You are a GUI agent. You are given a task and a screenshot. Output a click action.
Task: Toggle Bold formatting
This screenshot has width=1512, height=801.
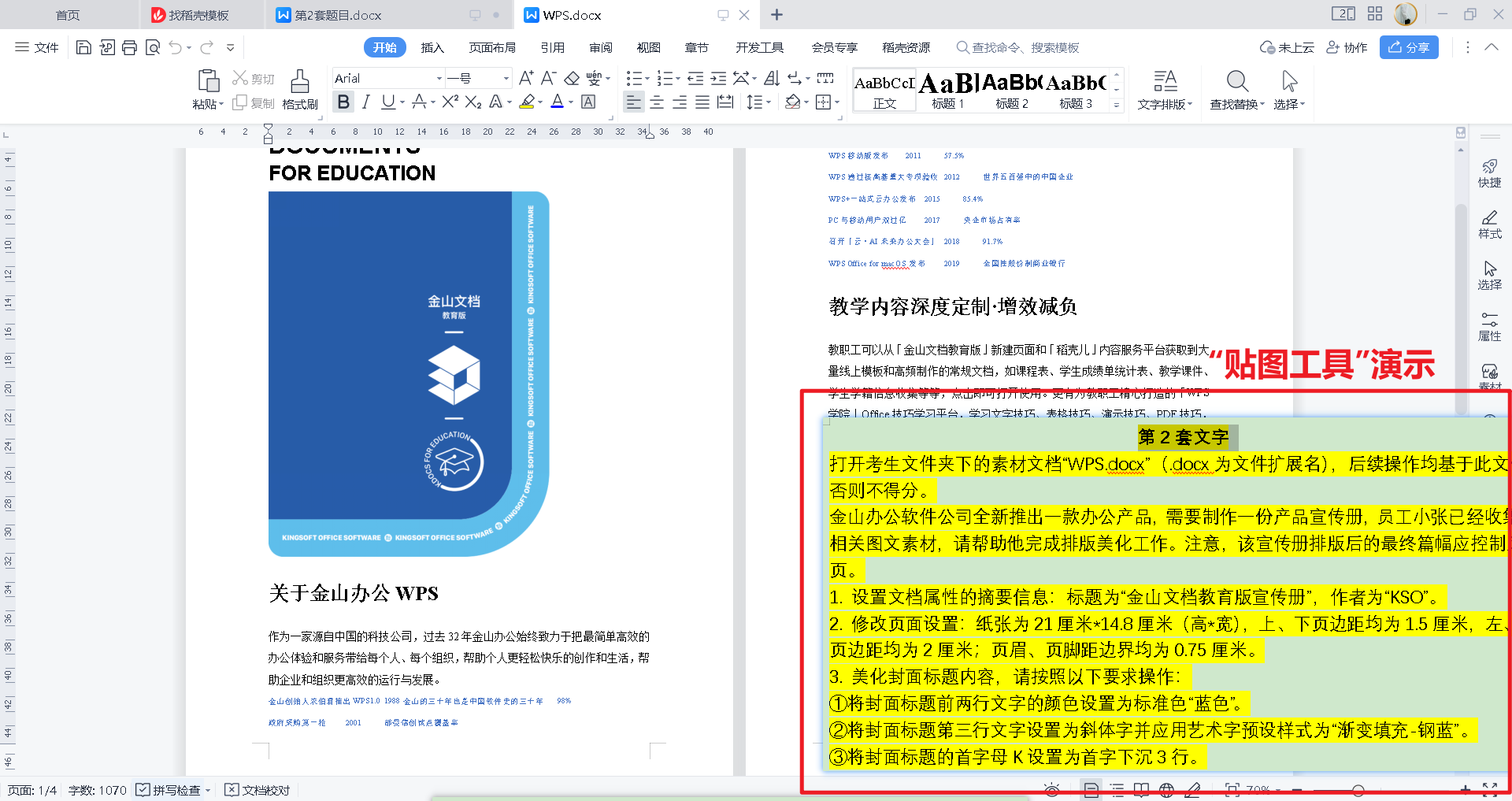pos(343,102)
